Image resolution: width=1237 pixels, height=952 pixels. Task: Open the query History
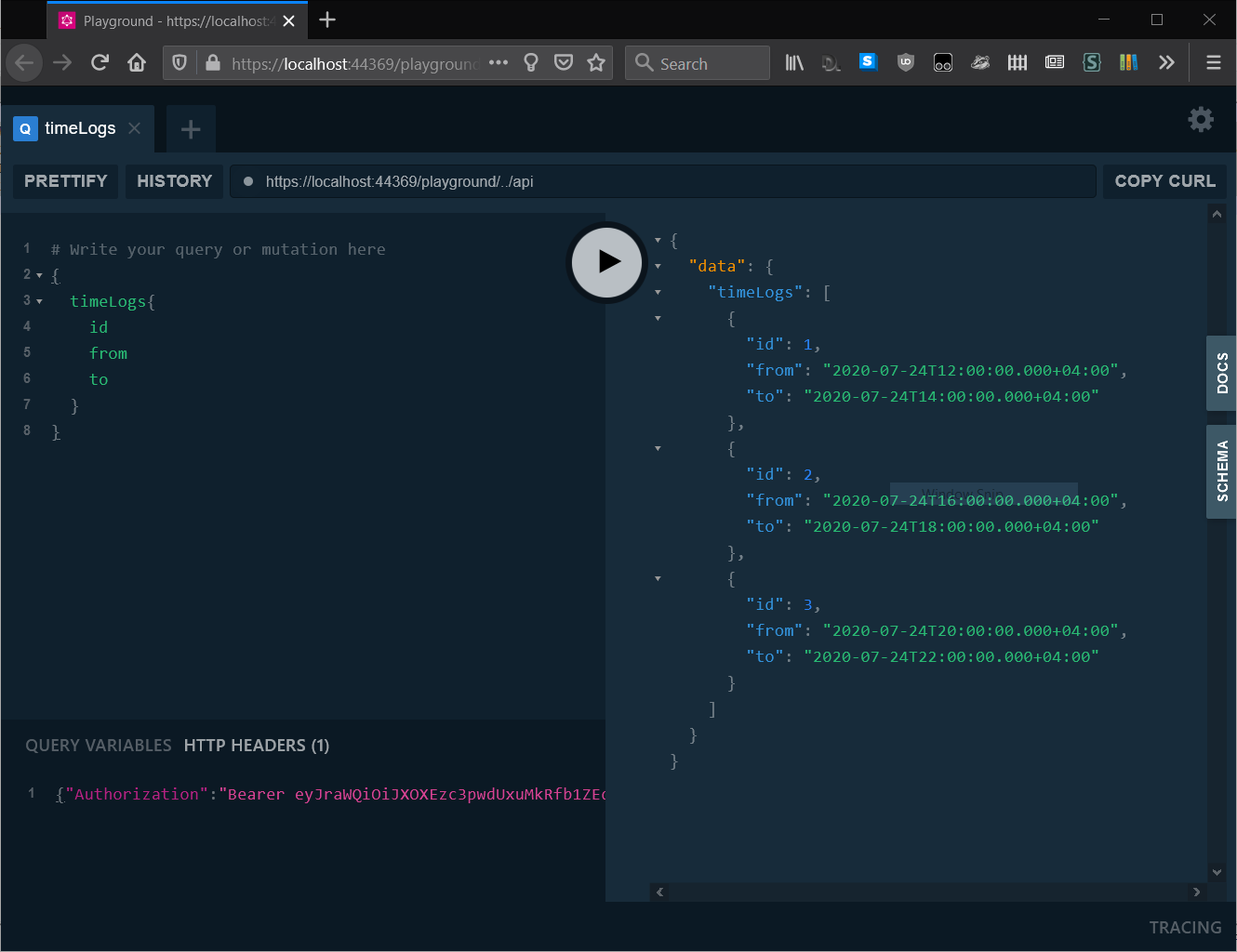pyautogui.click(x=175, y=181)
